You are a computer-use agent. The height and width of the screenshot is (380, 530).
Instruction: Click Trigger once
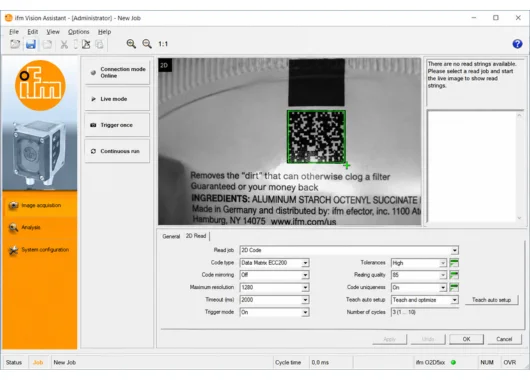point(117,125)
